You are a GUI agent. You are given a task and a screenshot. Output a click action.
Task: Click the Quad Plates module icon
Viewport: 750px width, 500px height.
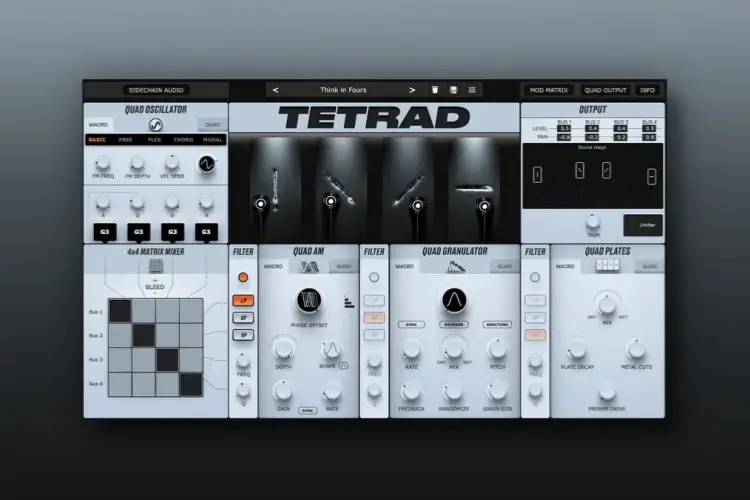click(607, 265)
